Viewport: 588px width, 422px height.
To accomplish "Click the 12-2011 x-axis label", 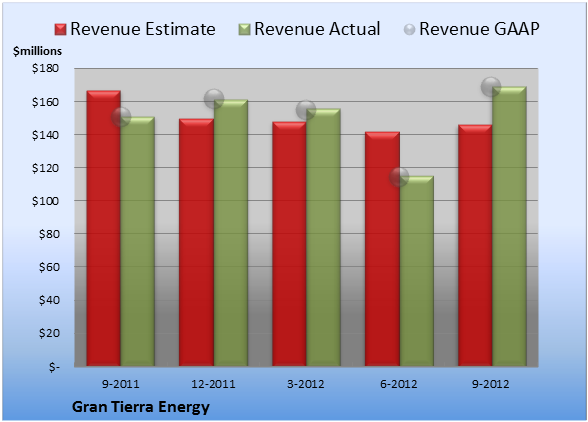I will (x=213, y=384).
